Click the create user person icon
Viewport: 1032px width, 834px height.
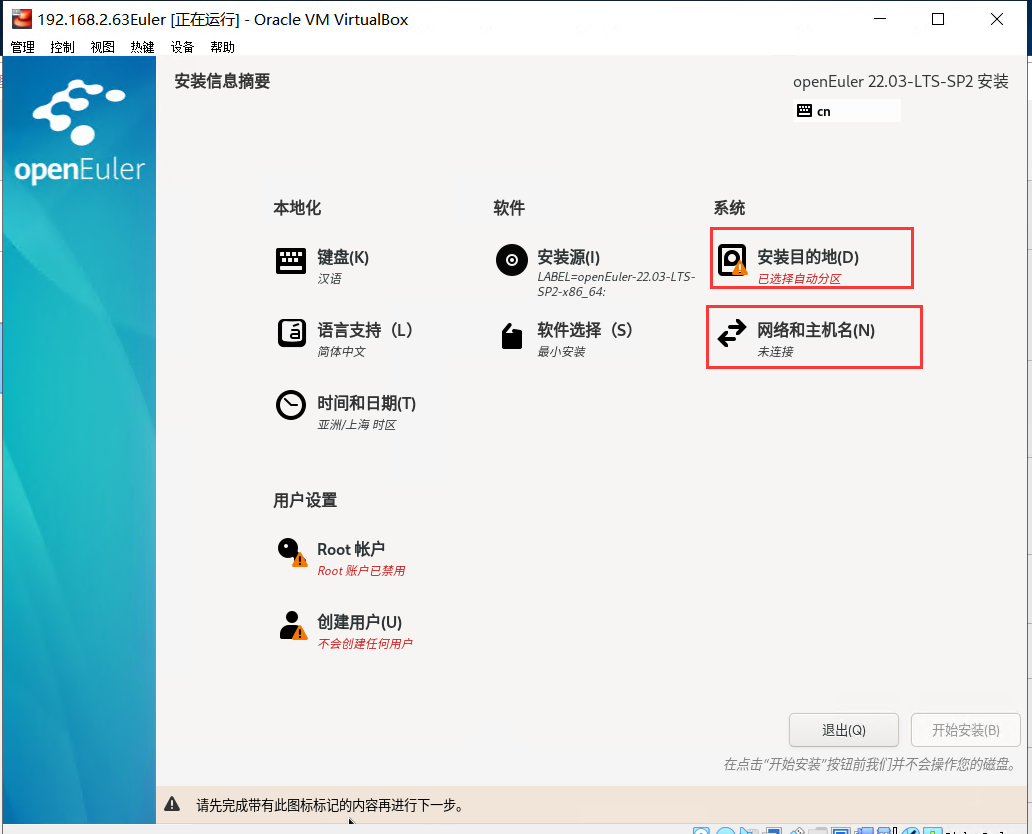tap(293, 625)
